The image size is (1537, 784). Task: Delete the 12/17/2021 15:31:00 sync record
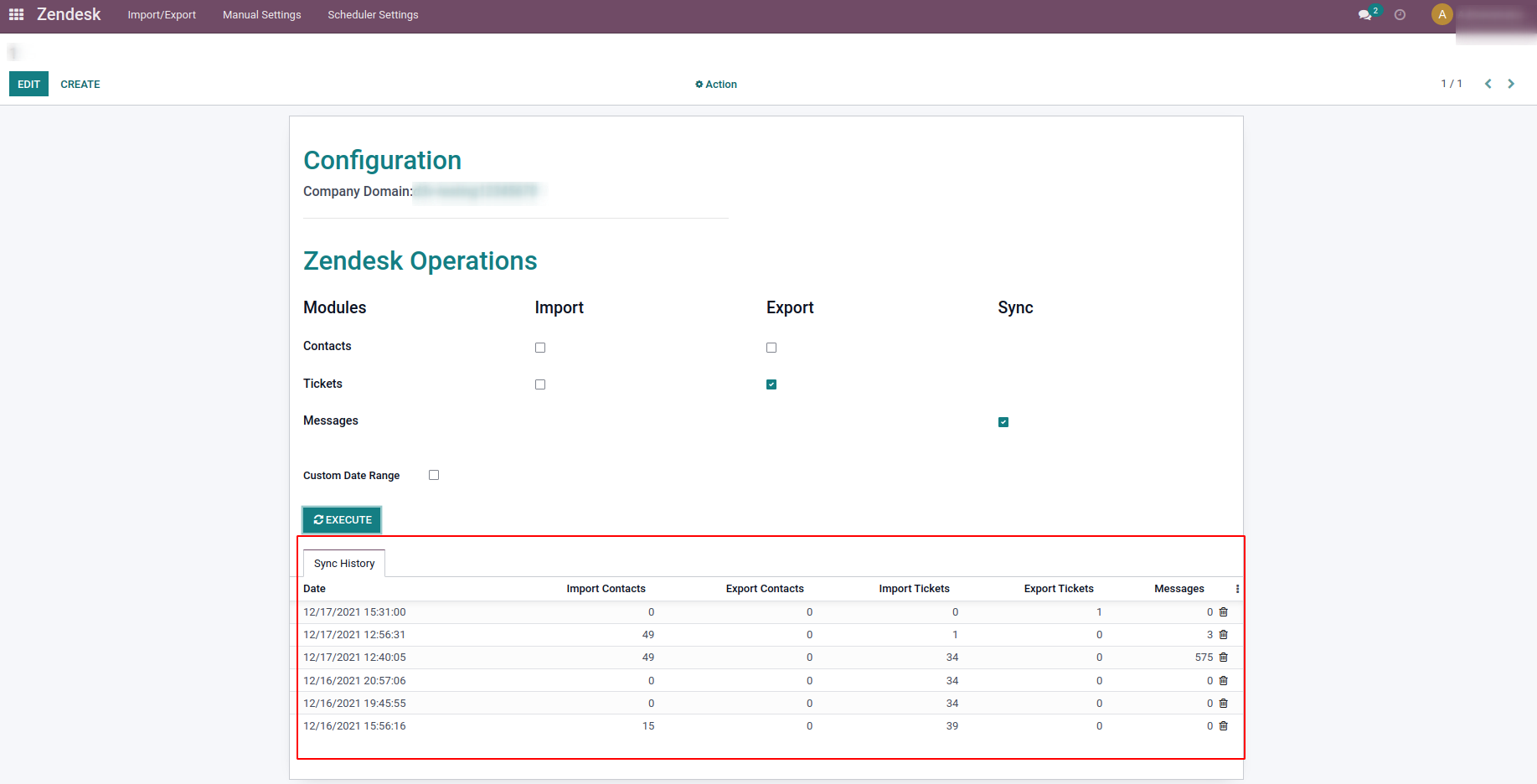1223,612
